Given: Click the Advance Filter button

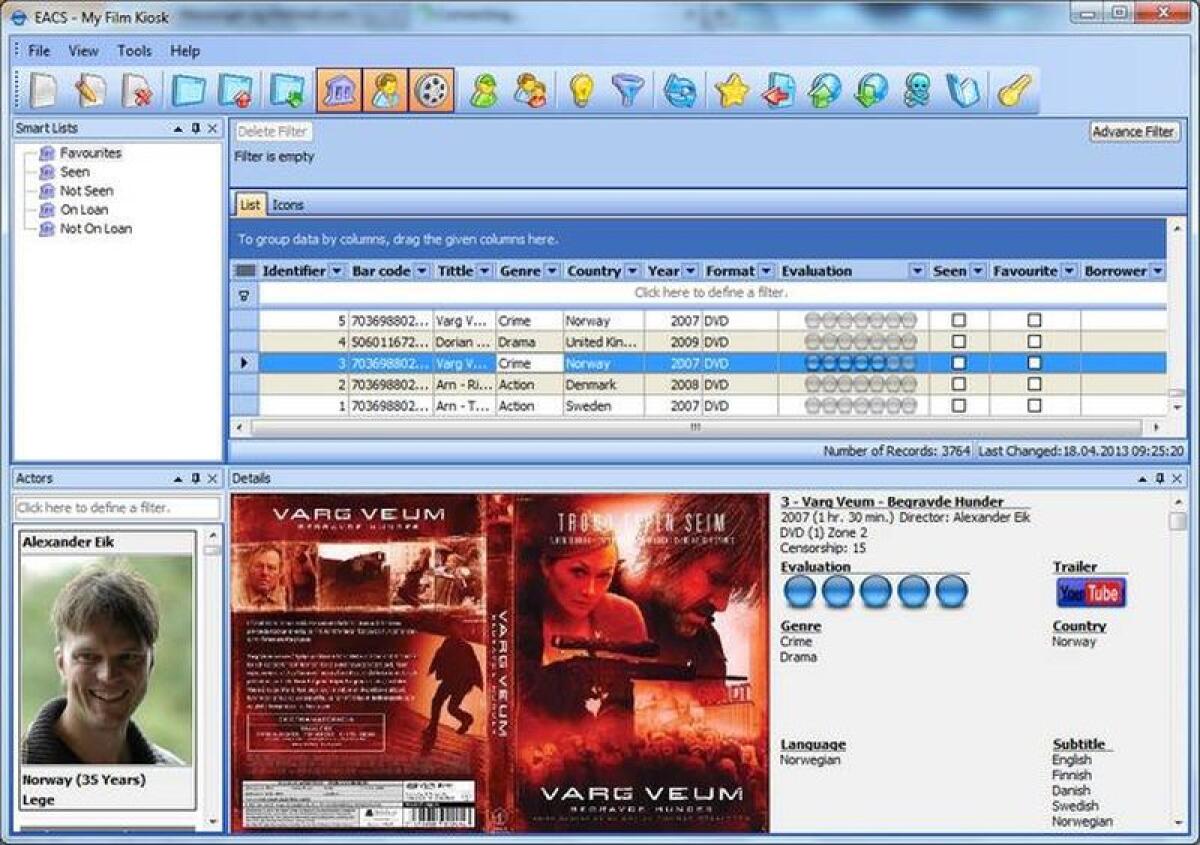Looking at the screenshot, I should 1134,131.
